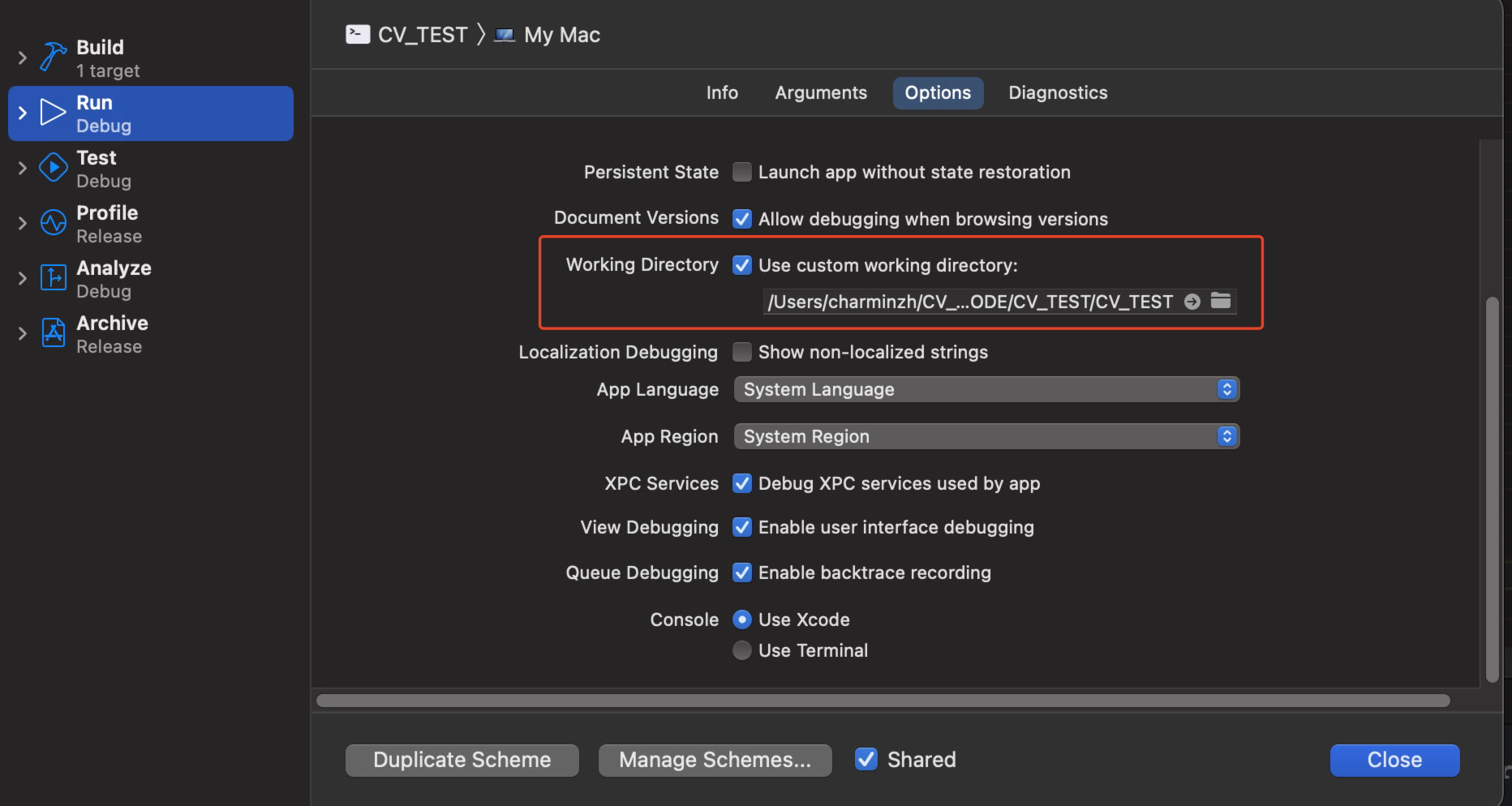Image resolution: width=1512 pixels, height=806 pixels.
Task: Toggle Use custom working directory checkbox
Action: (742, 265)
